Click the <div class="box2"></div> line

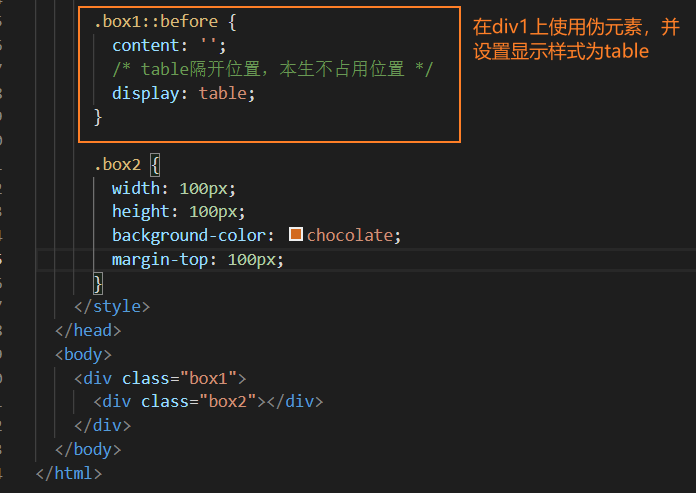pyautogui.click(x=208, y=402)
